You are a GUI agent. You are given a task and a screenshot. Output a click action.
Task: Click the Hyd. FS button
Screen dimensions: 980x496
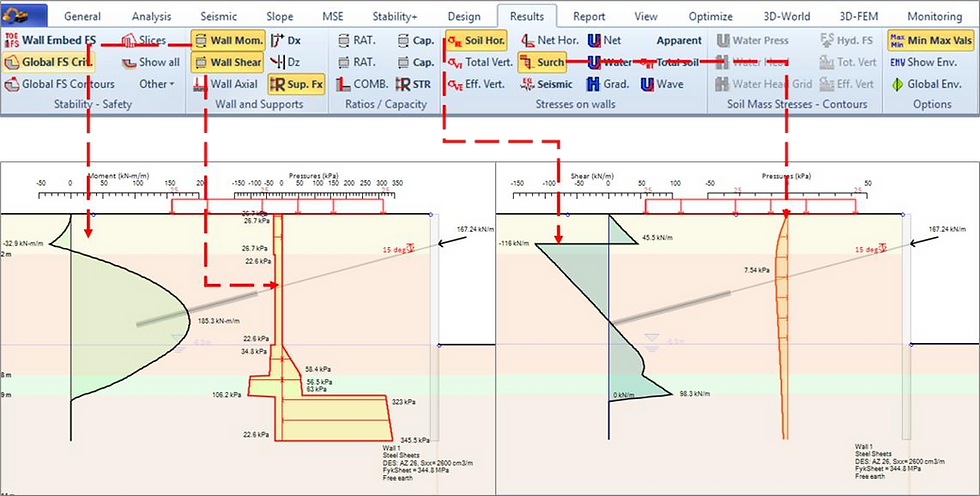click(846, 41)
